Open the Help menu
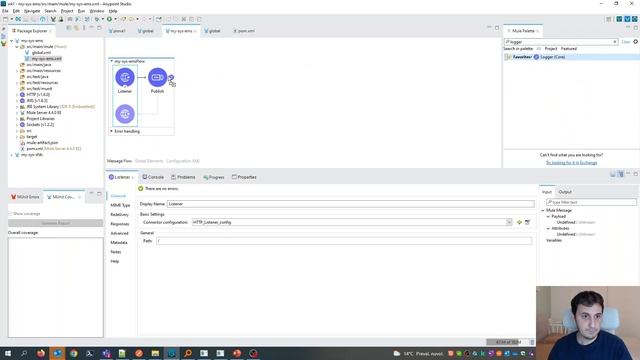 [x=113, y=11]
